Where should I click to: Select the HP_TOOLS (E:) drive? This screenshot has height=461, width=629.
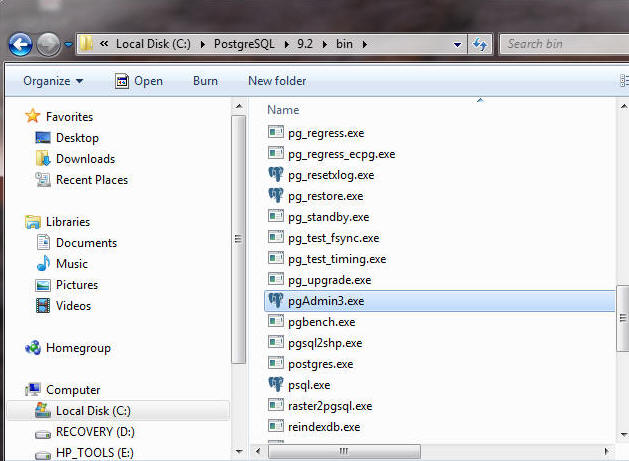(95, 453)
